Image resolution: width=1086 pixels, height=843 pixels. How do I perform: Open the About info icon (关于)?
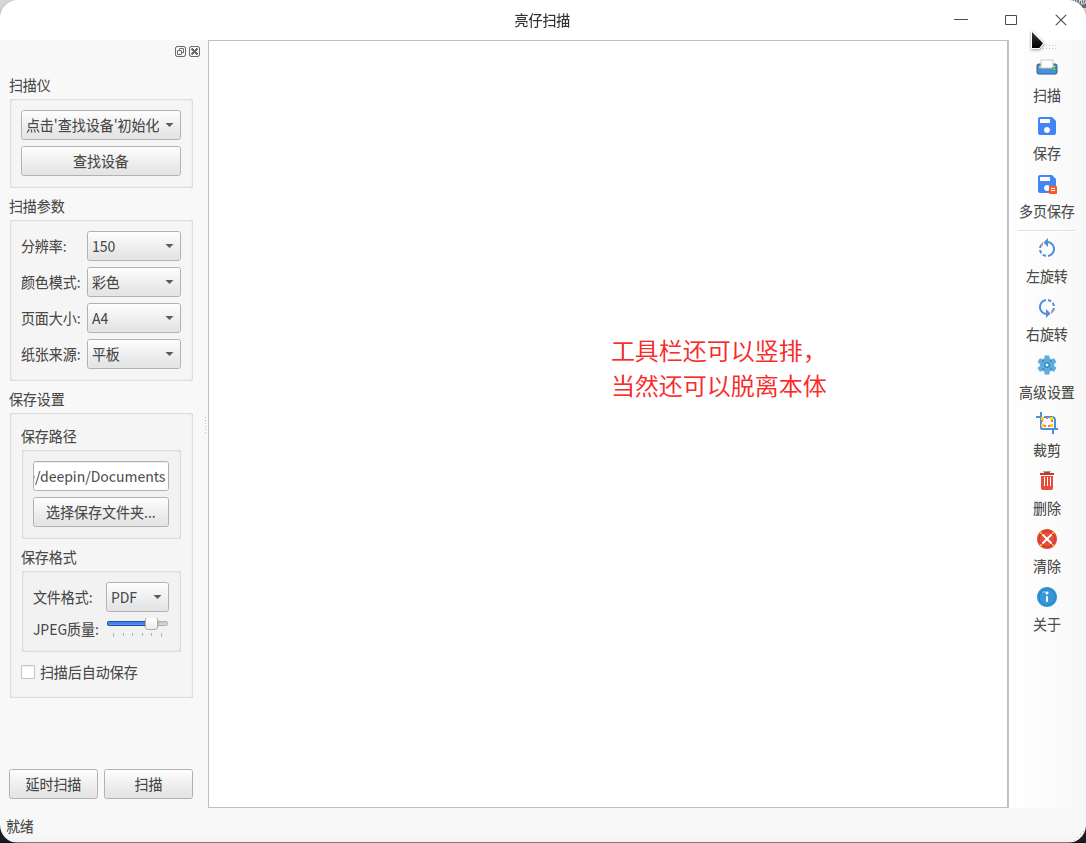(1047, 597)
